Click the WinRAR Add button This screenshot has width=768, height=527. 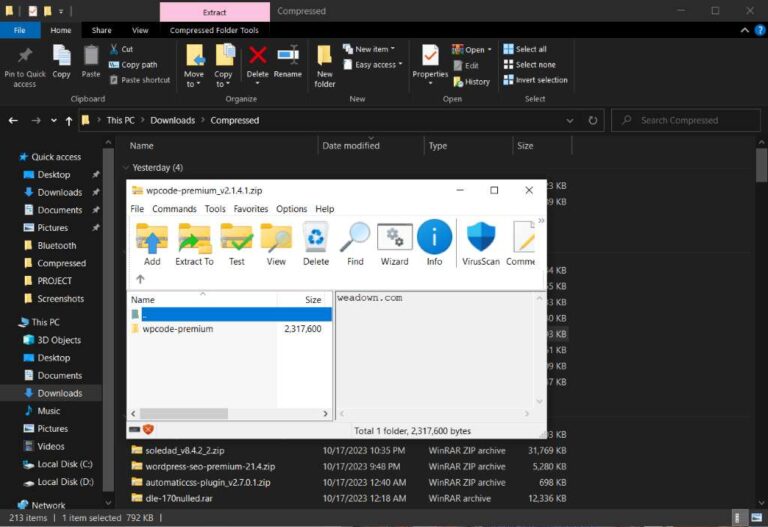coord(152,244)
